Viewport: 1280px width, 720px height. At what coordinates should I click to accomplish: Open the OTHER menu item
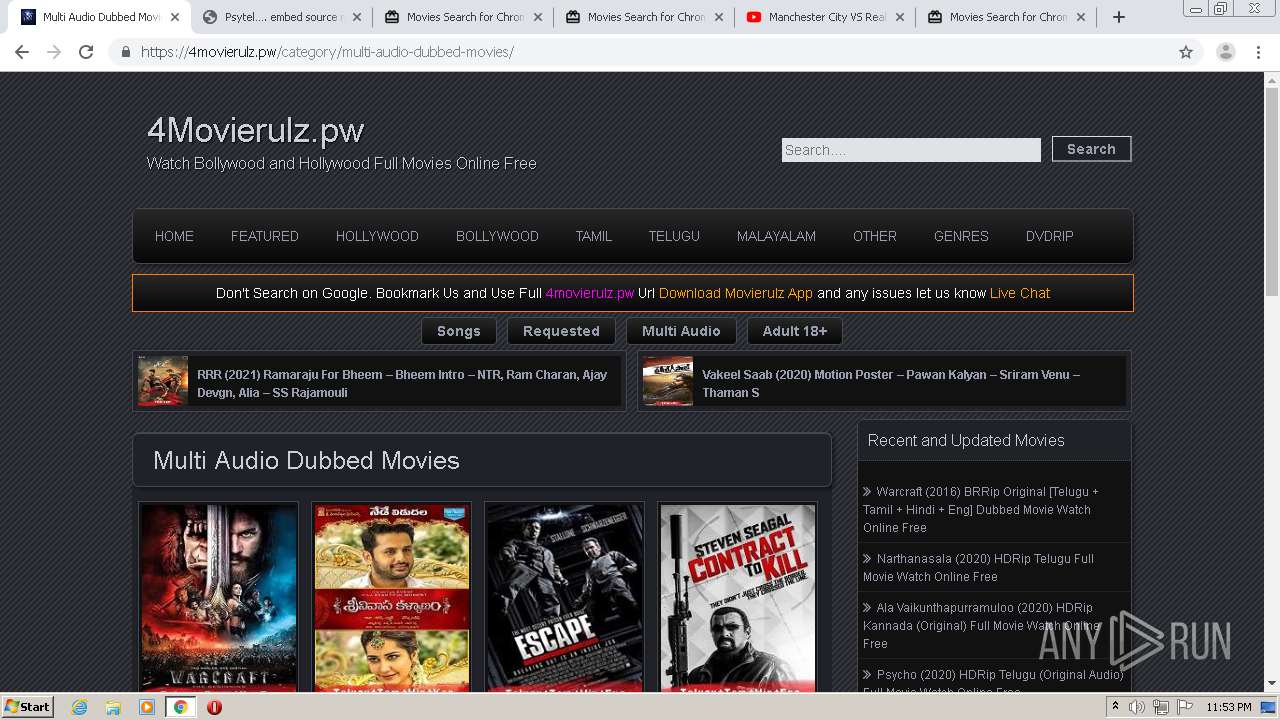[874, 236]
